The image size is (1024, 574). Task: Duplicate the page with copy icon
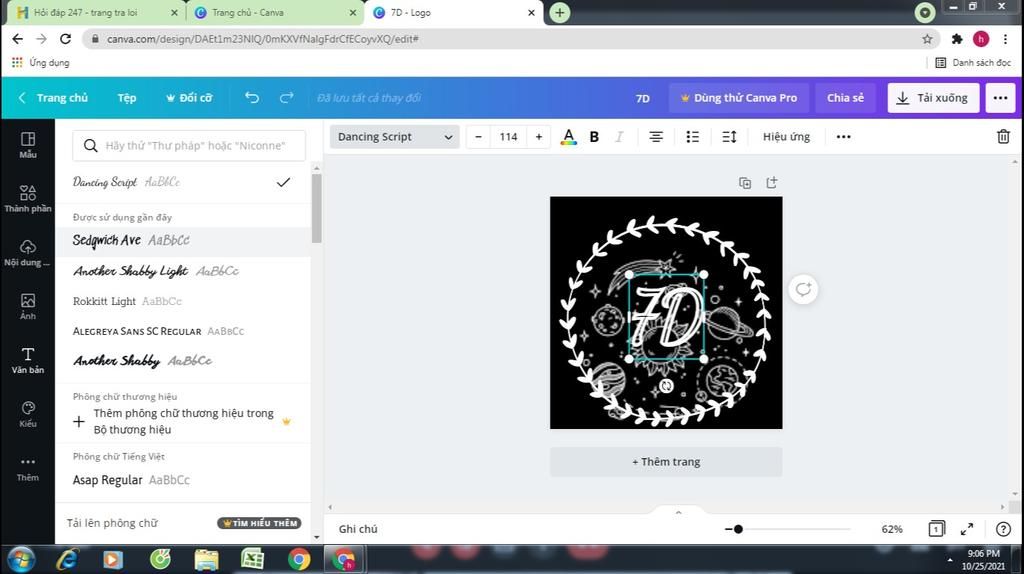click(x=744, y=183)
